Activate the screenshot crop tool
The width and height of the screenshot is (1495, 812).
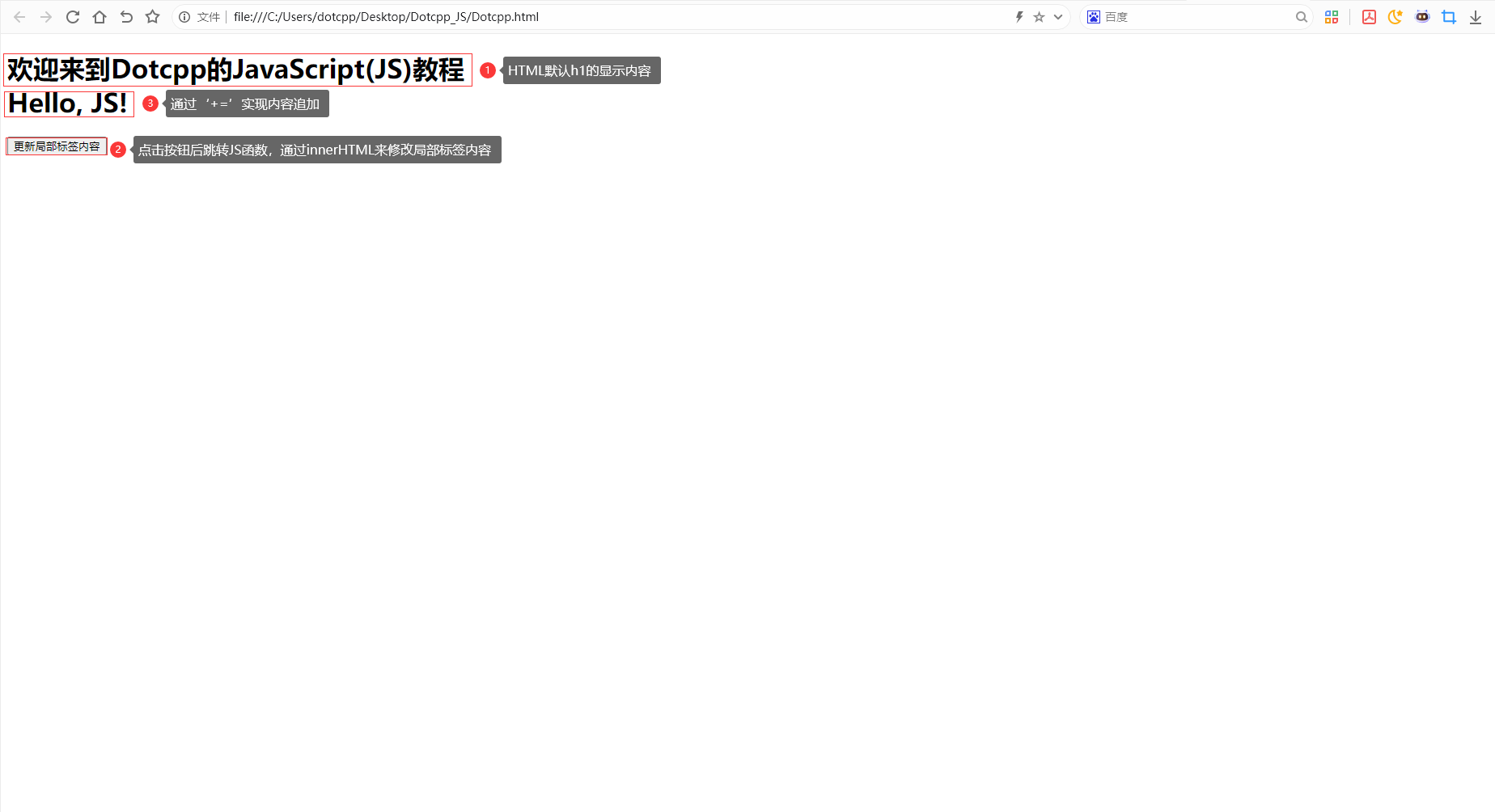coord(1449,16)
